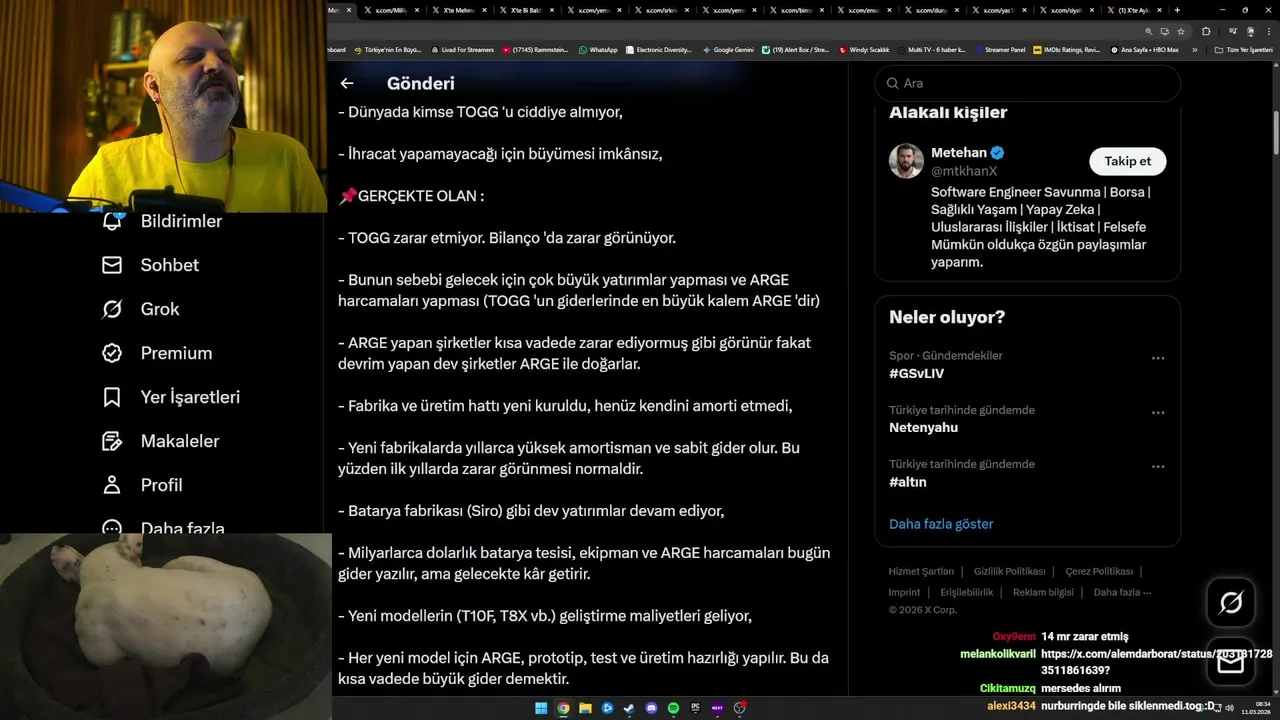Open the floating messages envelope button
Viewport: 1280px width, 720px height.
1231,662
